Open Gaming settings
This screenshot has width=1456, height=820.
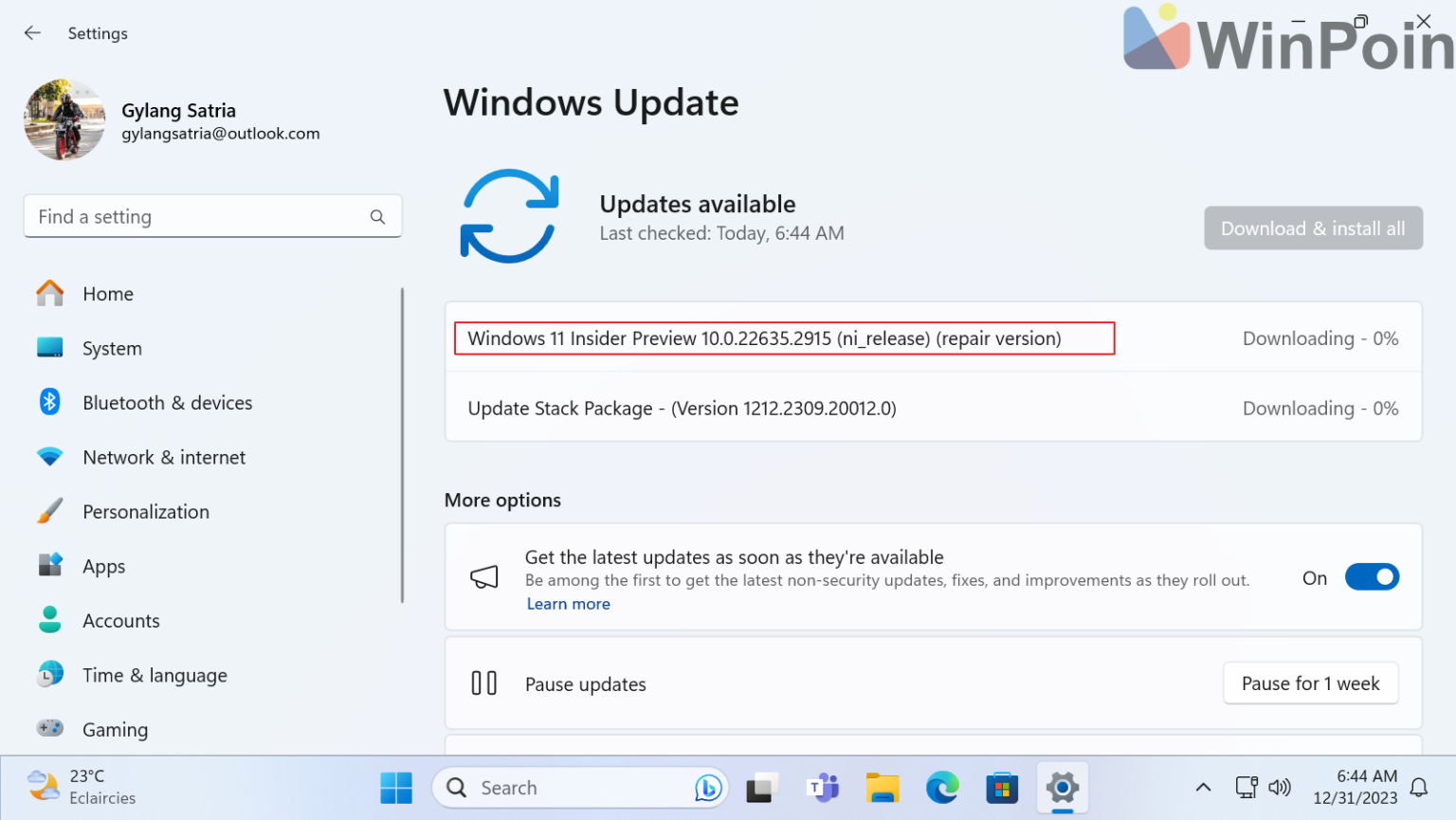[115, 729]
